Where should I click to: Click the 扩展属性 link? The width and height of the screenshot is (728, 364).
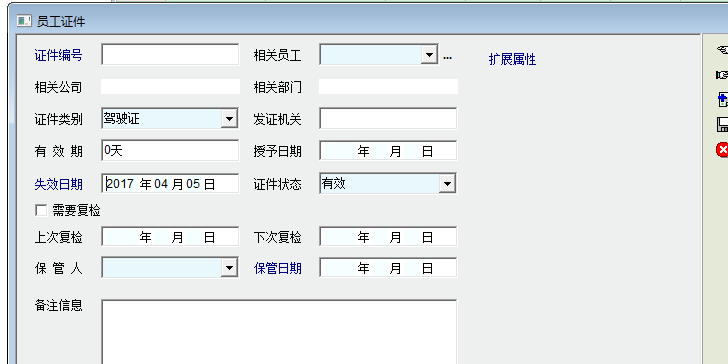pyautogui.click(x=513, y=59)
